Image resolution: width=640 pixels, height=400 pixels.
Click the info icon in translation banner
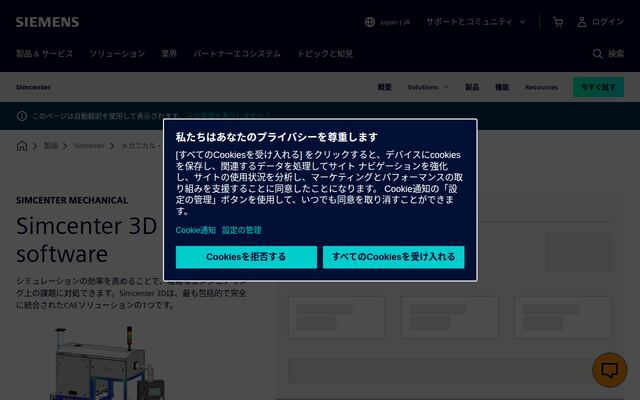tap(22, 116)
